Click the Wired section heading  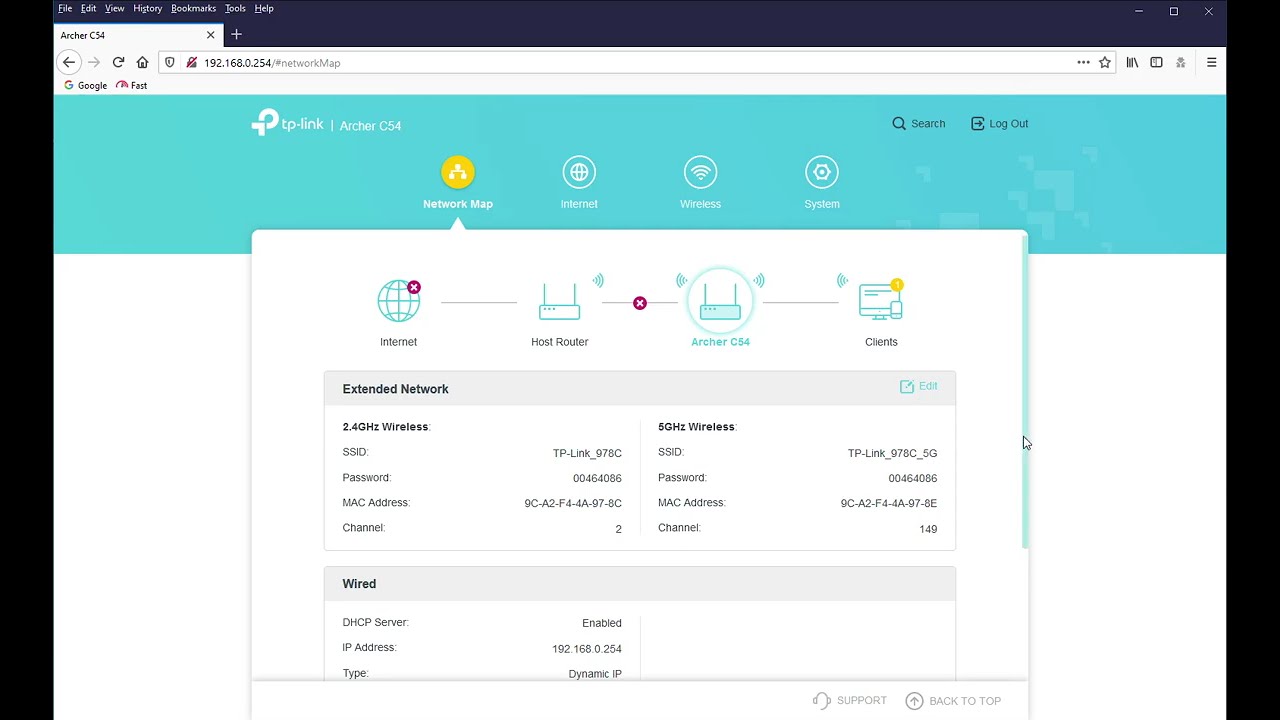(359, 584)
